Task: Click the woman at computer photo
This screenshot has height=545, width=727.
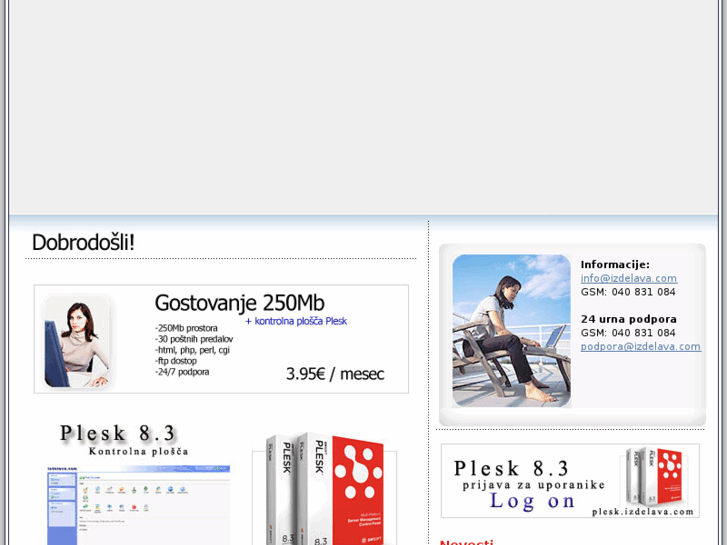Action: tap(77, 342)
